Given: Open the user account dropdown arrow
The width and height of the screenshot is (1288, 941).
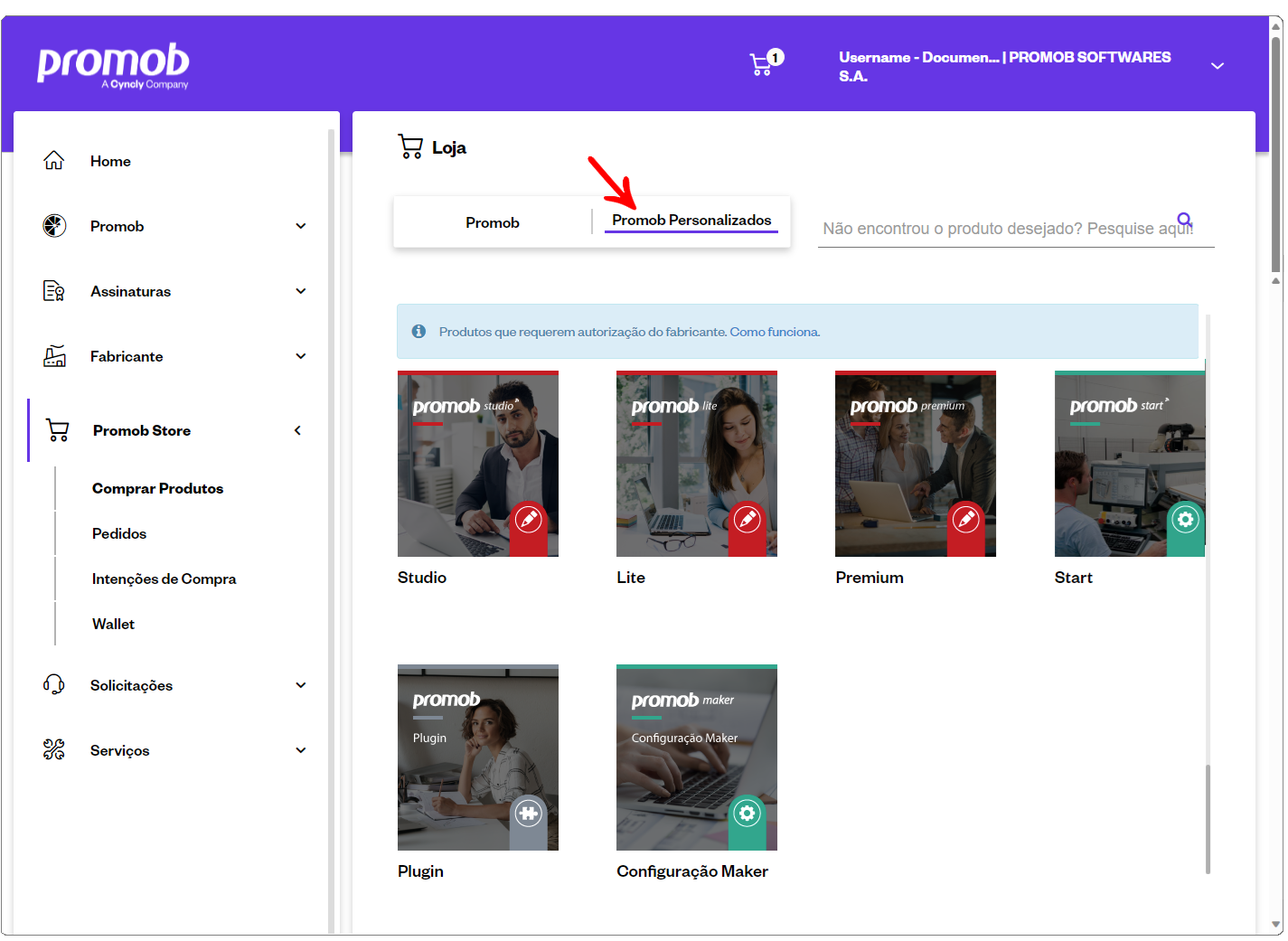Looking at the screenshot, I should (1217, 66).
